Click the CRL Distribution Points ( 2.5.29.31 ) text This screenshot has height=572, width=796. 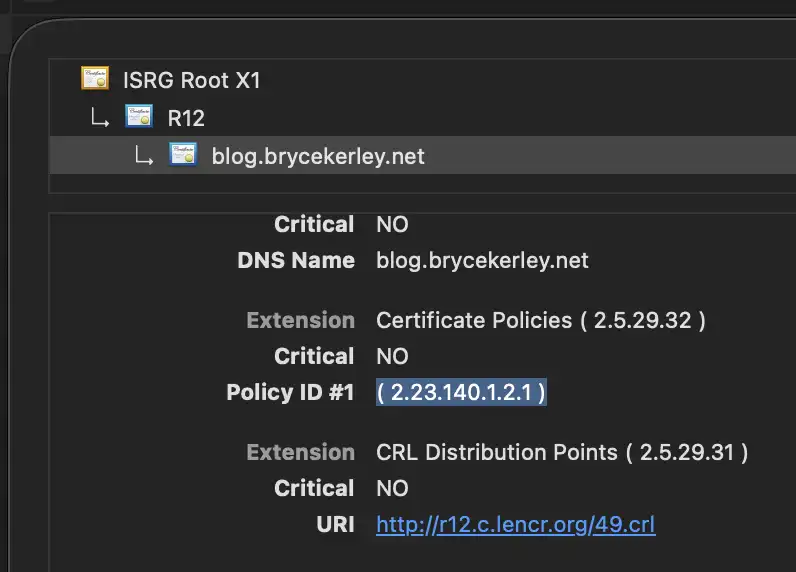click(561, 452)
